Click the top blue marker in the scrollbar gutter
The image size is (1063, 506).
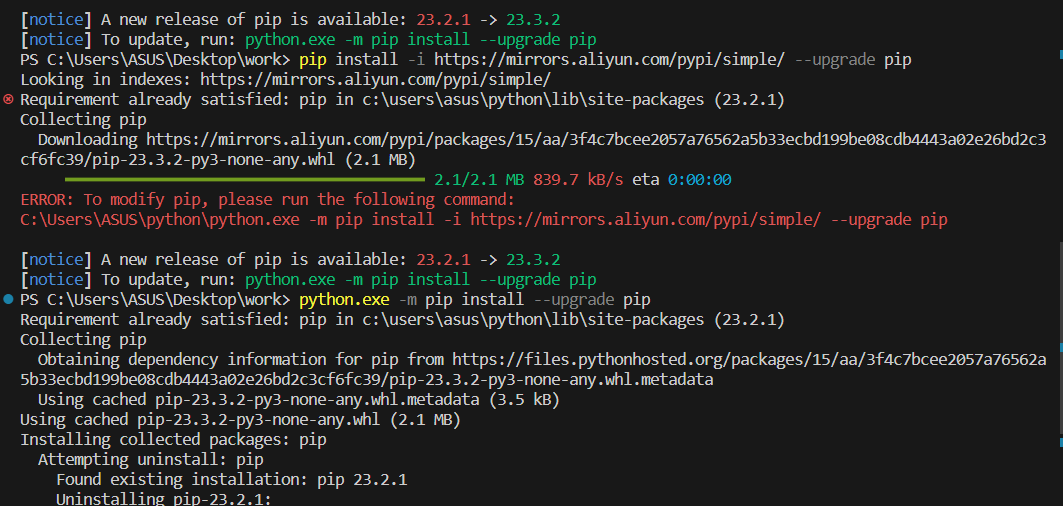click(x=1060, y=52)
